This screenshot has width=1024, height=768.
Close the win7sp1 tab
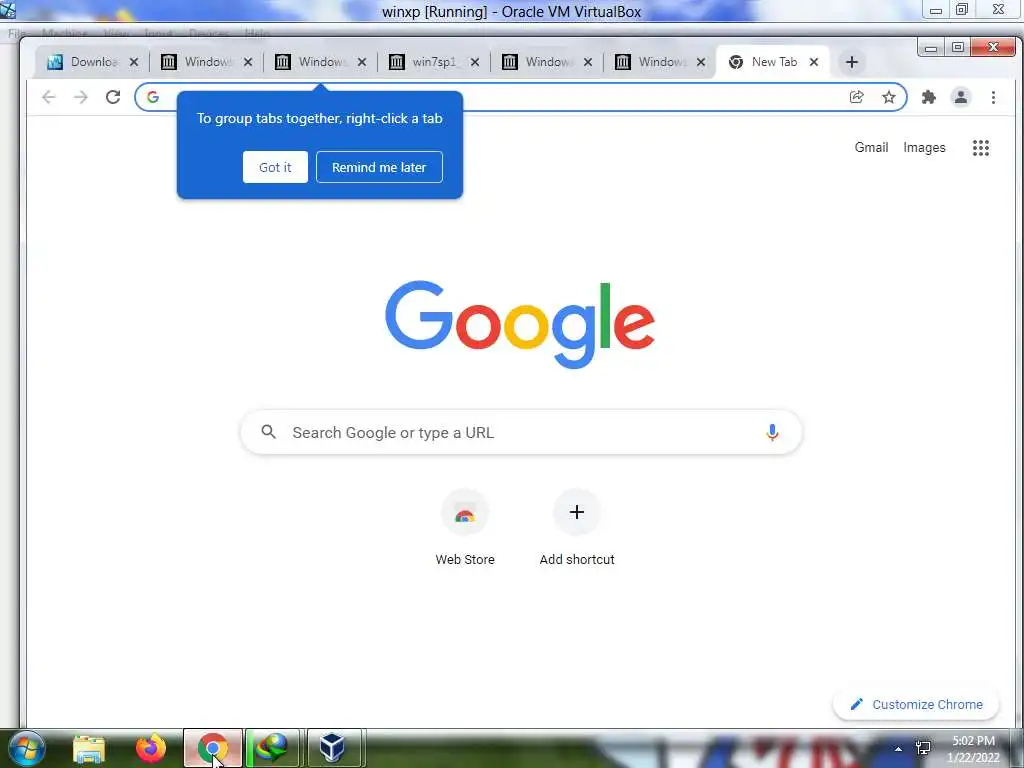[475, 62]
